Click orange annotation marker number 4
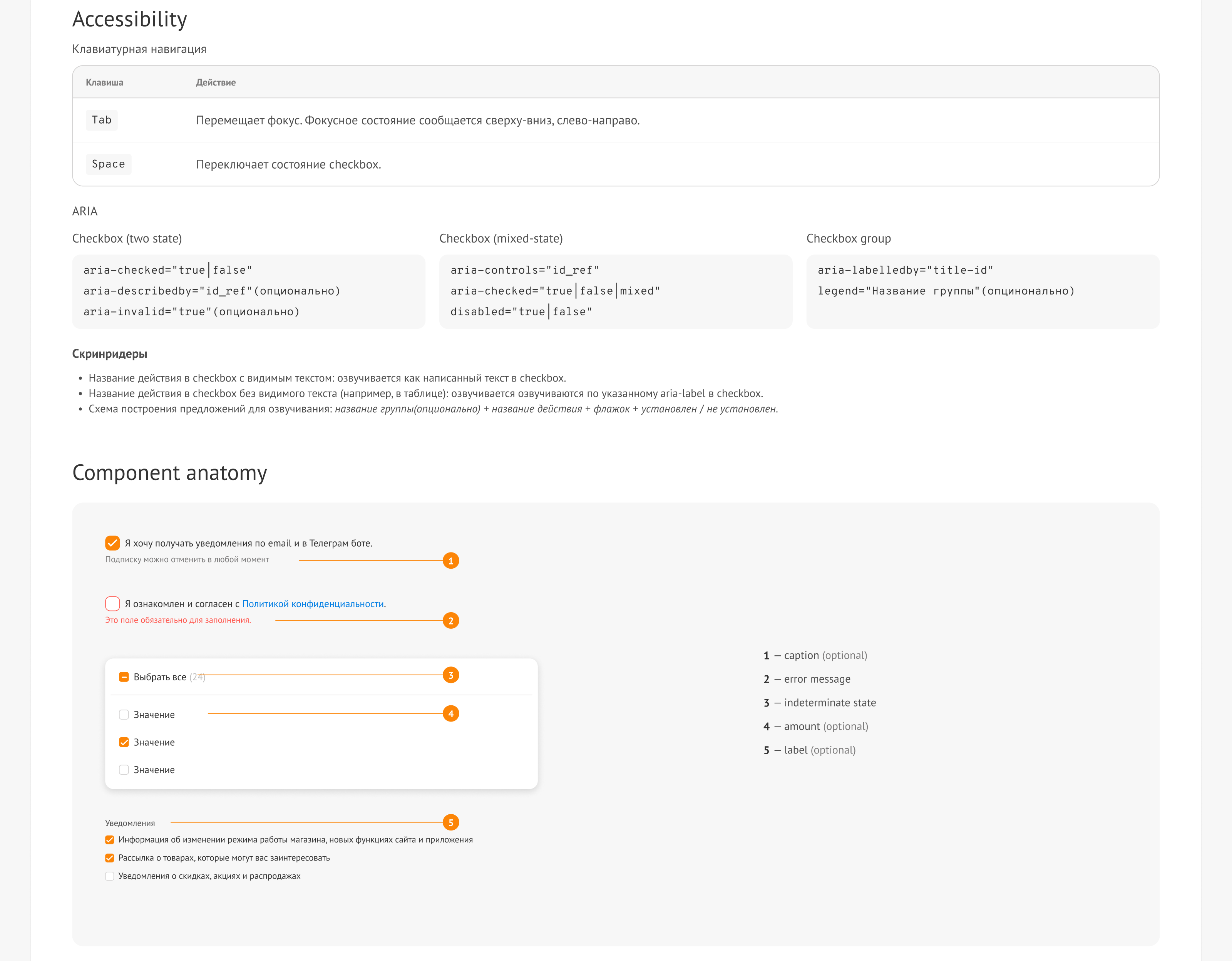The image size is (1232, 961). point(451,713)
